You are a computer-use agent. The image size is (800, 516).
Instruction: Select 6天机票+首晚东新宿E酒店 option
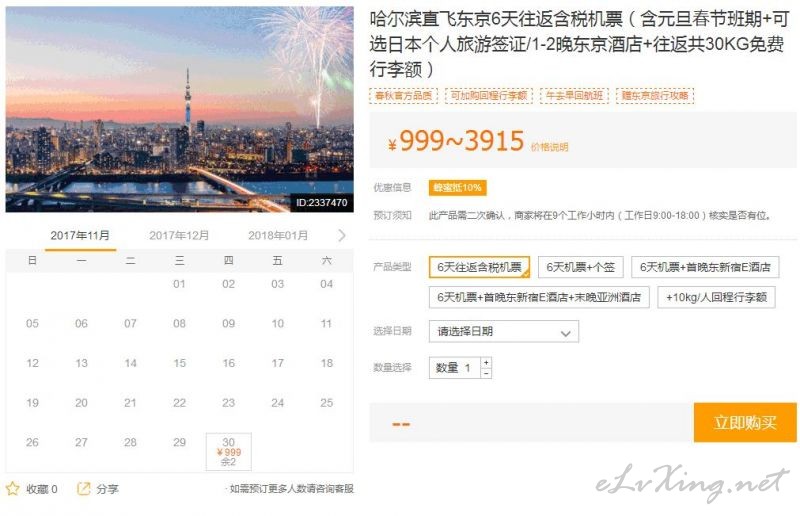[705, 267]
